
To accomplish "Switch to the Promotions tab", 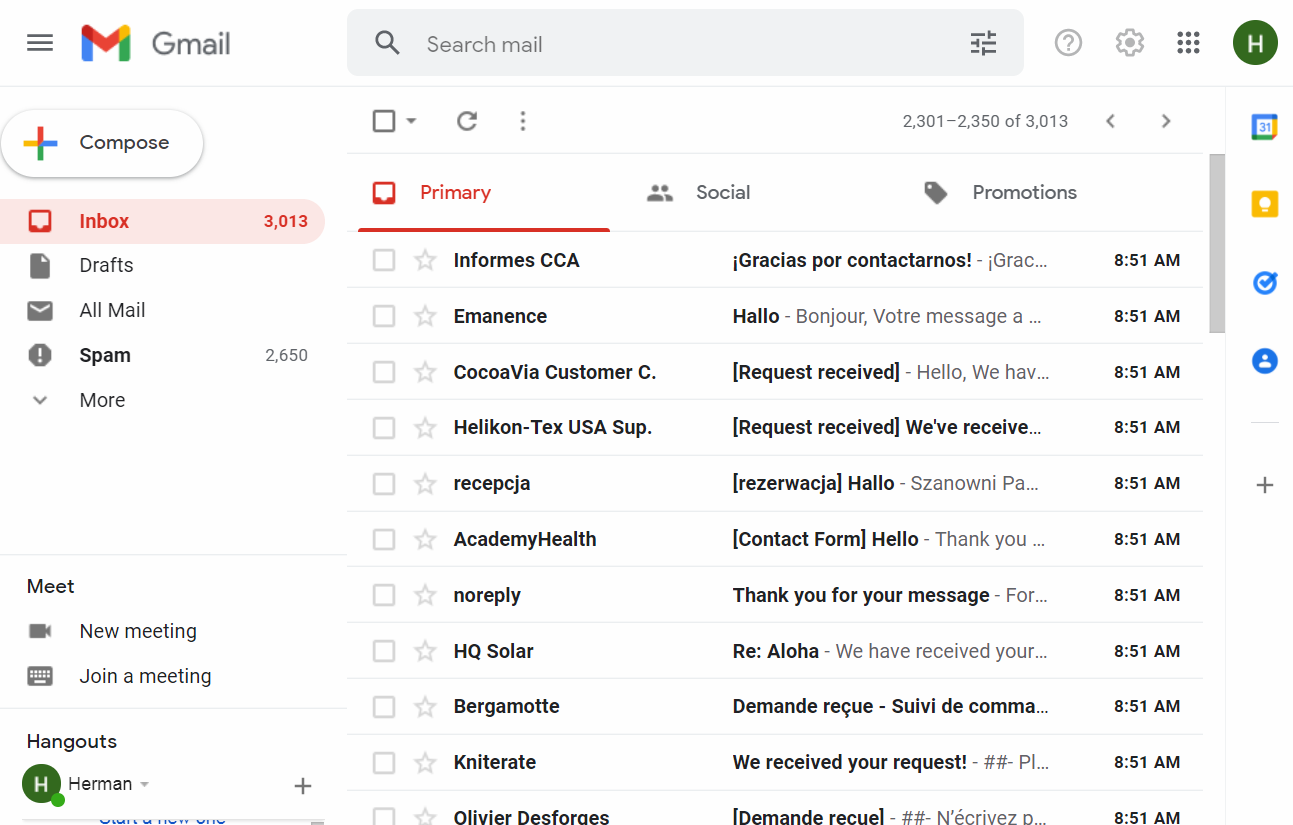I will click(x=1023, y=192).
